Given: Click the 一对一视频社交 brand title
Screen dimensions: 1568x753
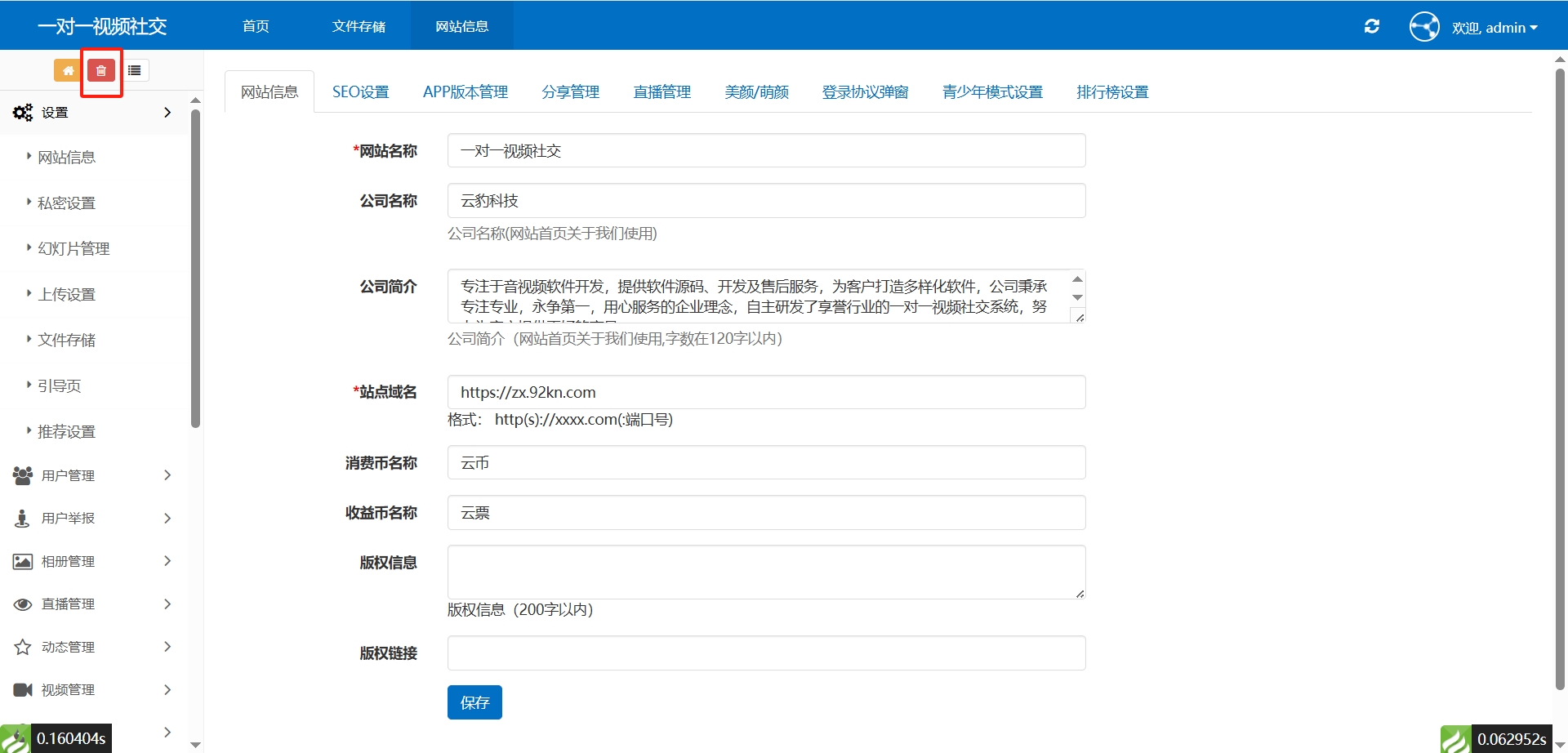Looking at the screenshot, I should (x=102, y=26).
